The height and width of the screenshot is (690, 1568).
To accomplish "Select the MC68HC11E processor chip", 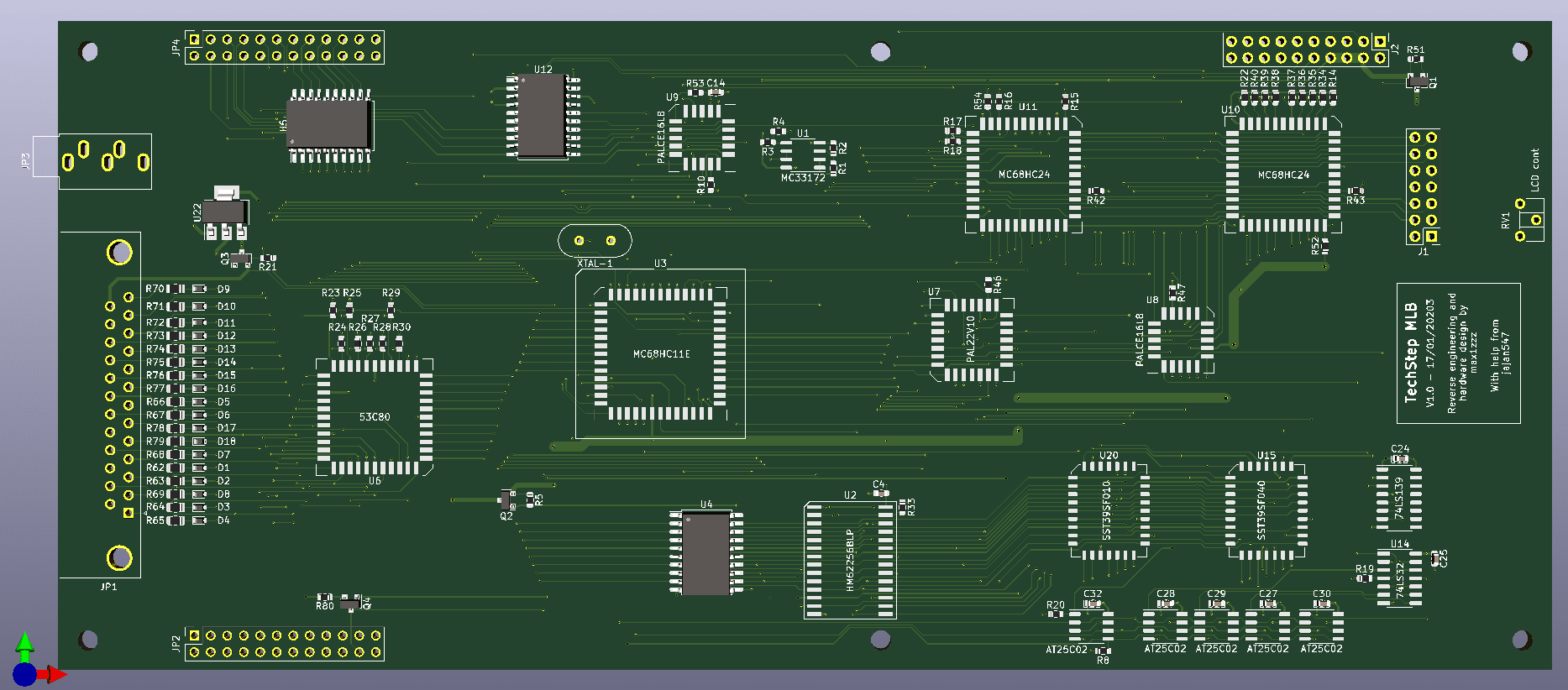I will click(660, 353).
